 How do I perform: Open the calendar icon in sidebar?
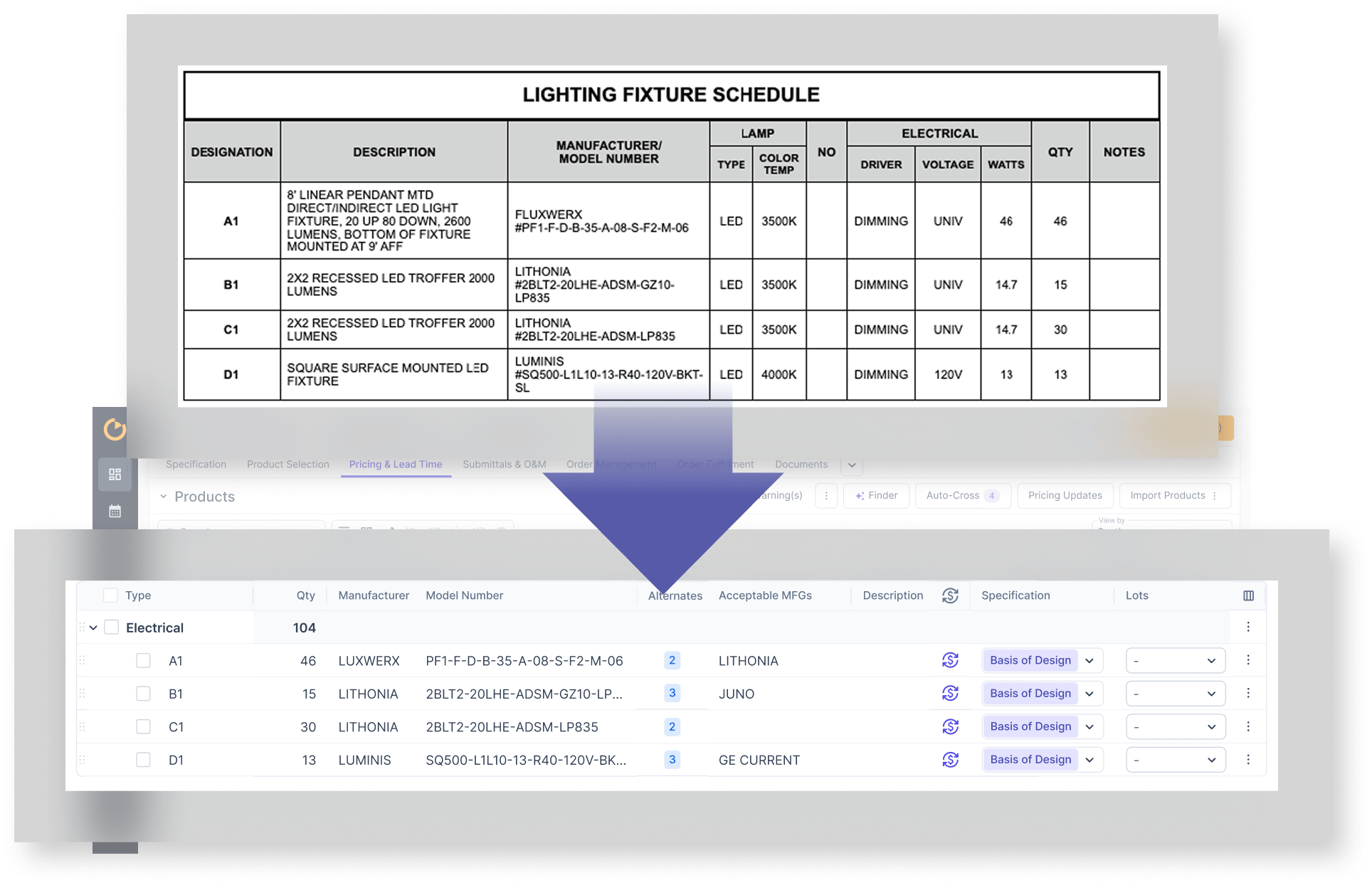pos(115,511)
